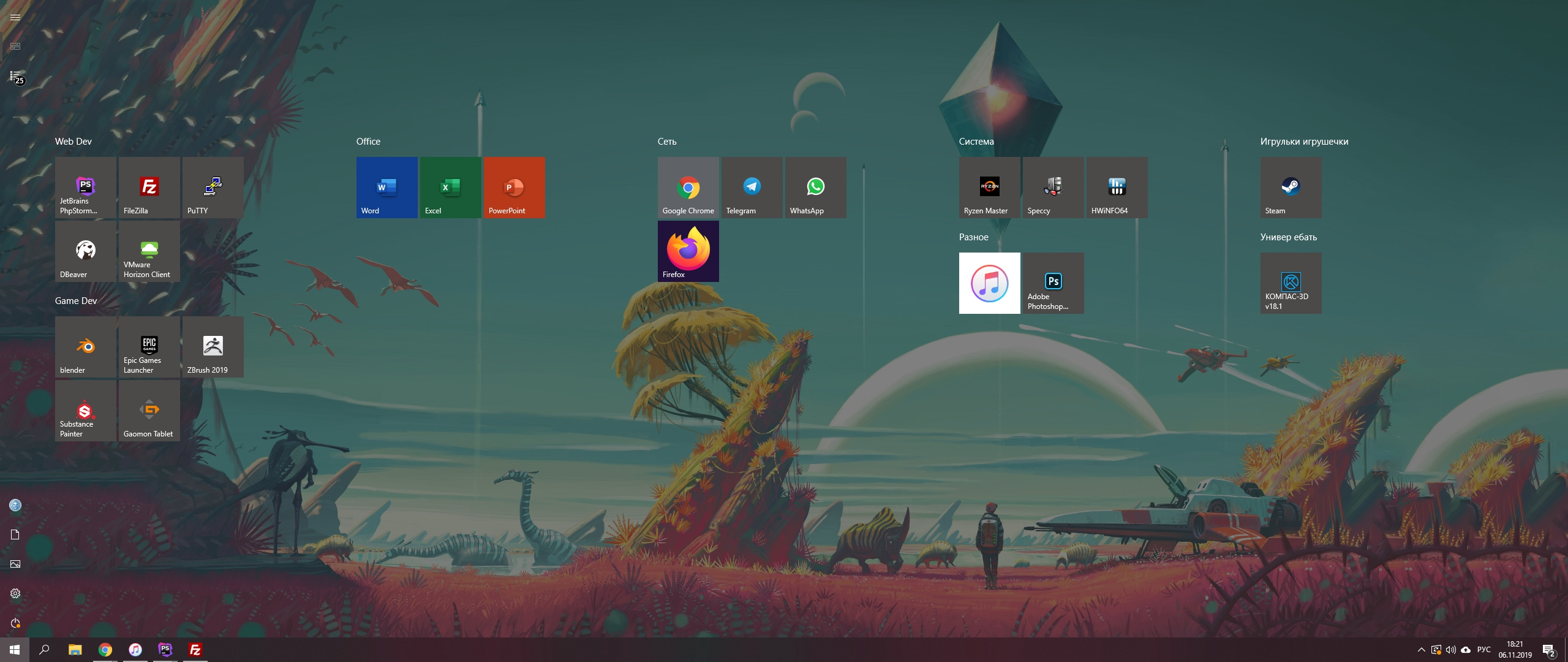Launch Adobe Photoshop tile

(x=1053, y=283)
